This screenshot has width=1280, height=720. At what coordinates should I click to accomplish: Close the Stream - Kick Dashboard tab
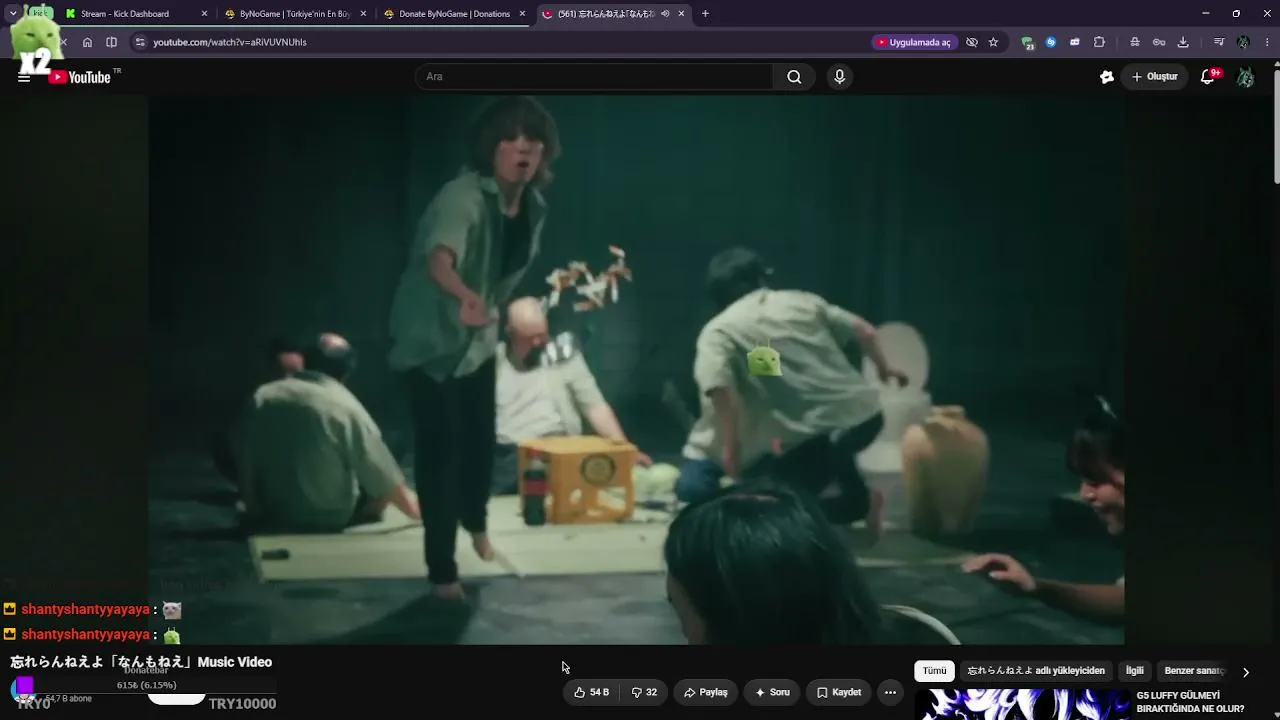[205, 14]
